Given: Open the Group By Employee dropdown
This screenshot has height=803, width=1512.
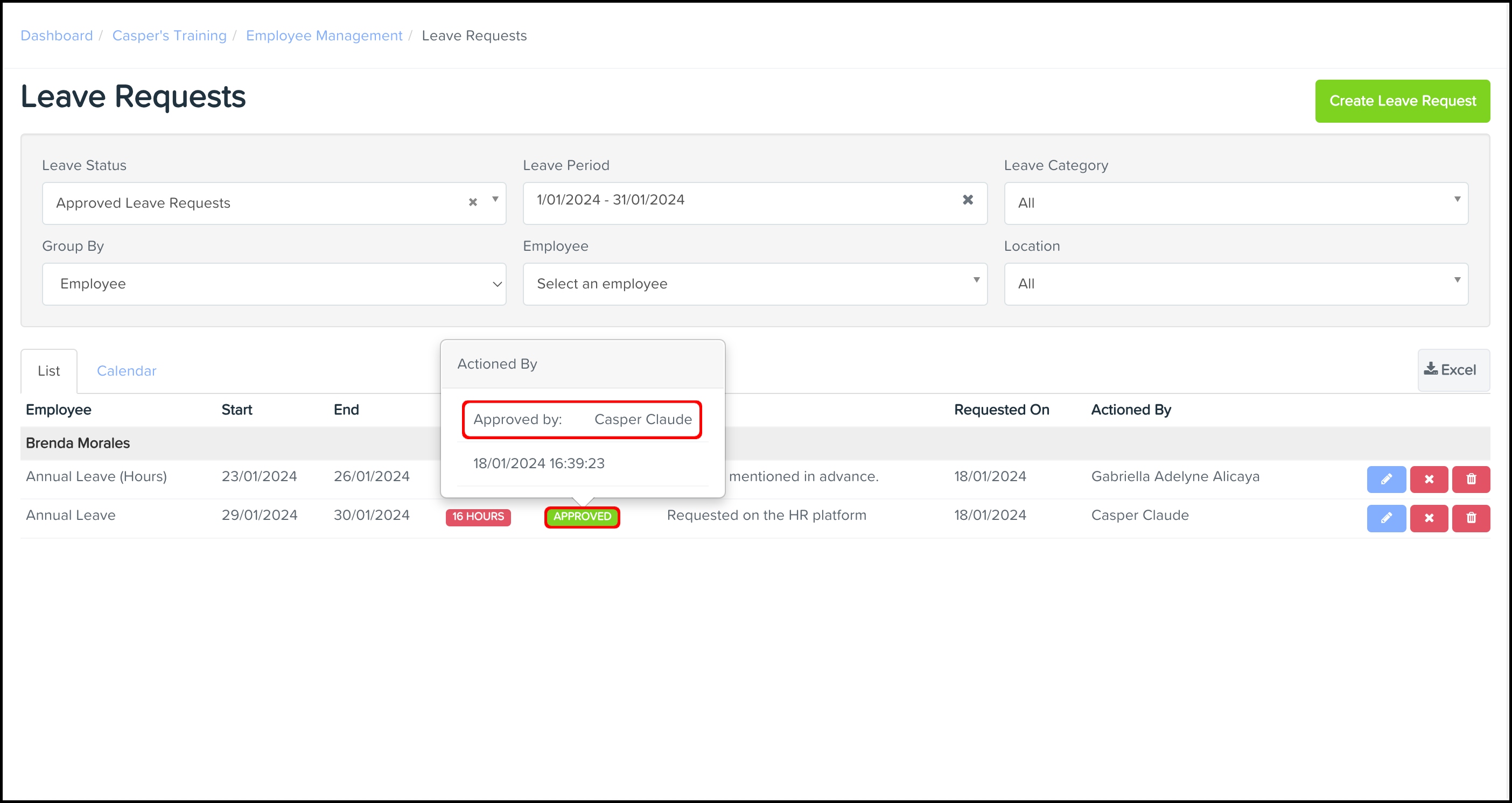Looking at the screenshot, I should click(x=274, y=284).
